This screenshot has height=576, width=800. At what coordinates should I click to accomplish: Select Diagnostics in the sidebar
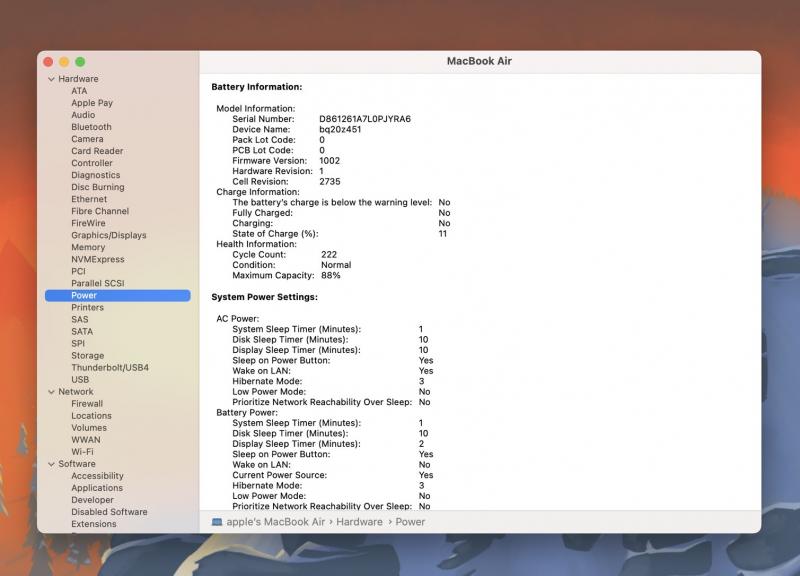[95, 175]
